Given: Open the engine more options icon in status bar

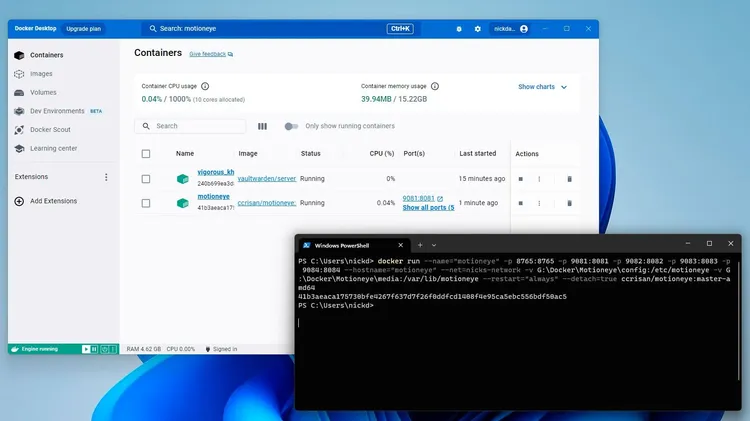Looking at the screenshot, I should point(113,349).
